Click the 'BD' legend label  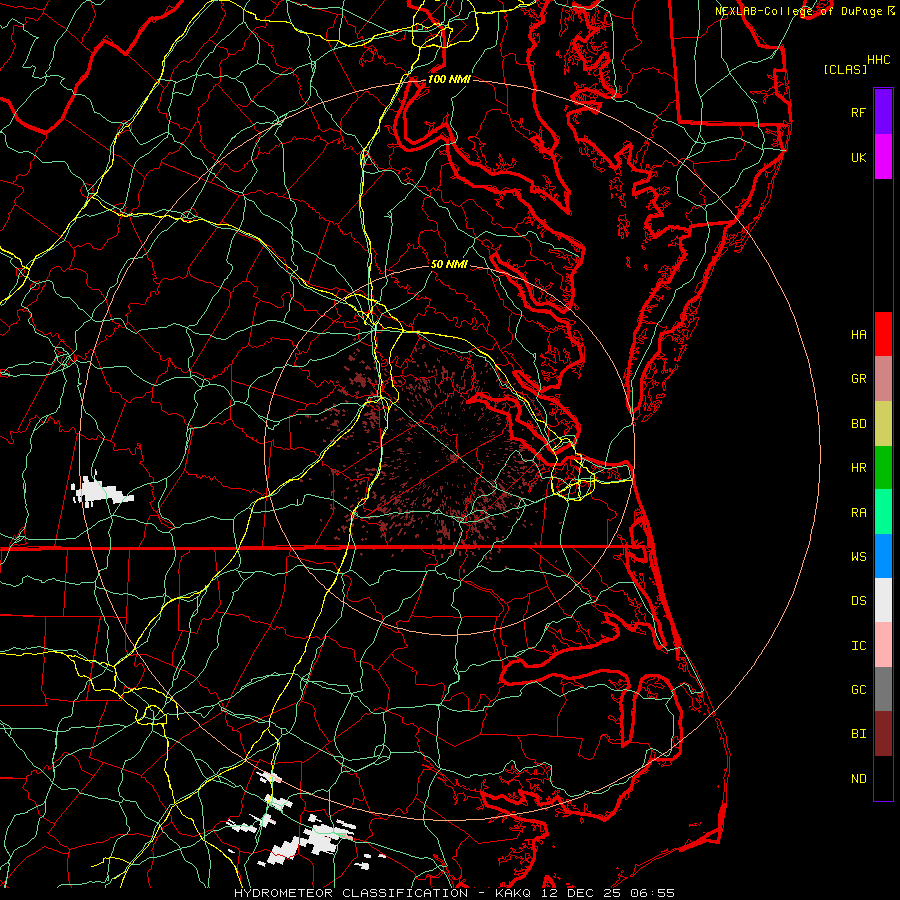tap(858, 424)
